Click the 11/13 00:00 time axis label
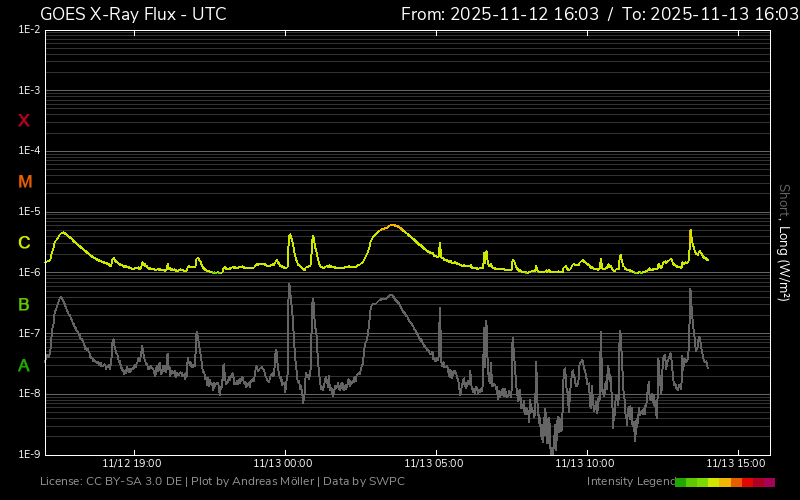 (283, 464)
